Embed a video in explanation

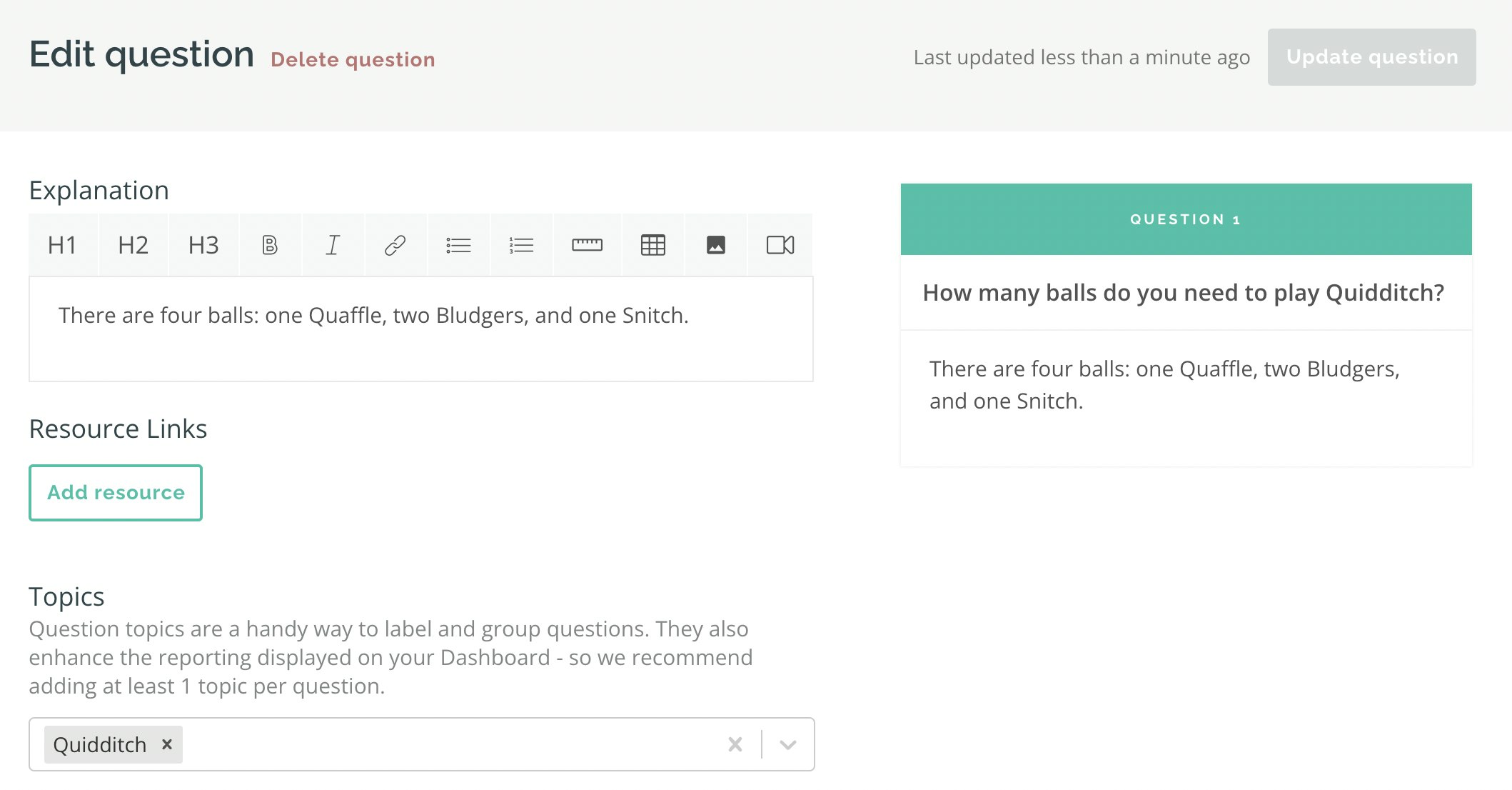(x=780, y=245)
